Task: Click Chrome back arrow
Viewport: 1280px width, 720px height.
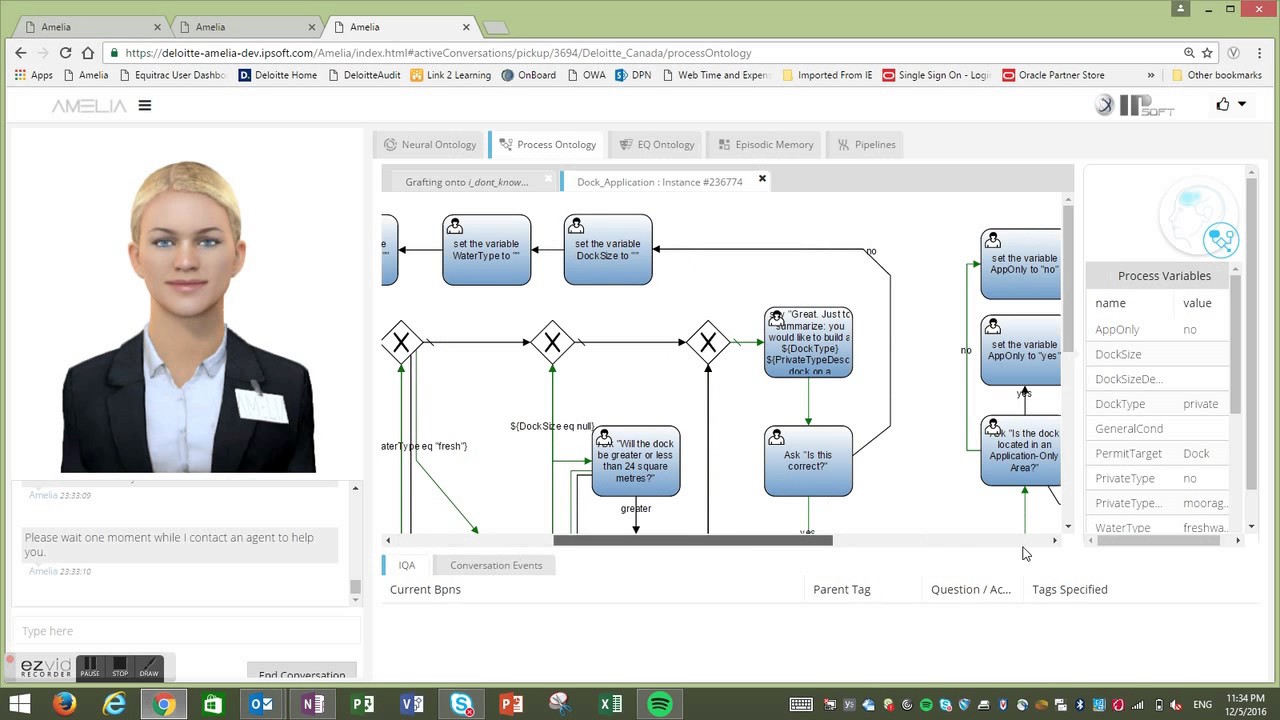Action: point(20,53)
